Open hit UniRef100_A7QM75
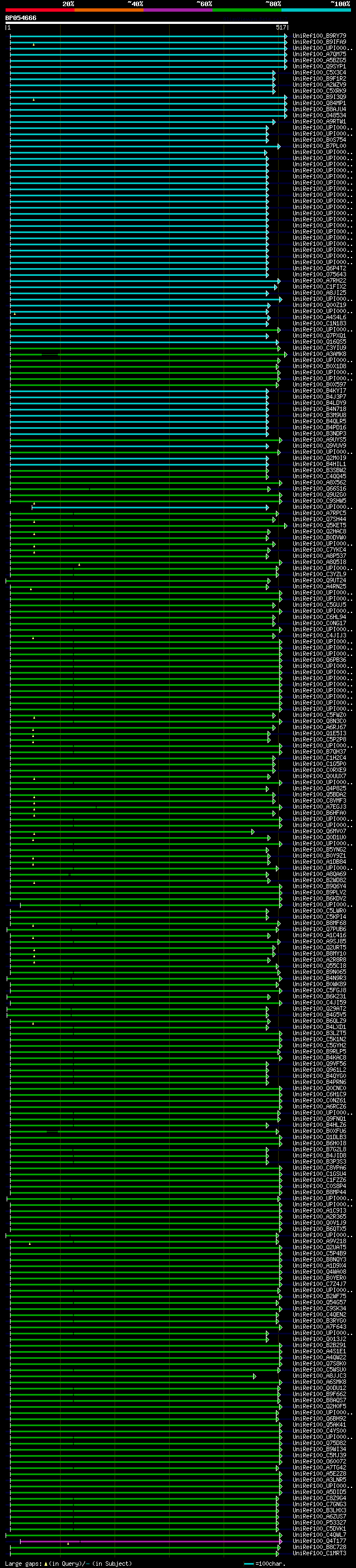Viewport: 356px width, 1568px height. (x=319, y=54)
